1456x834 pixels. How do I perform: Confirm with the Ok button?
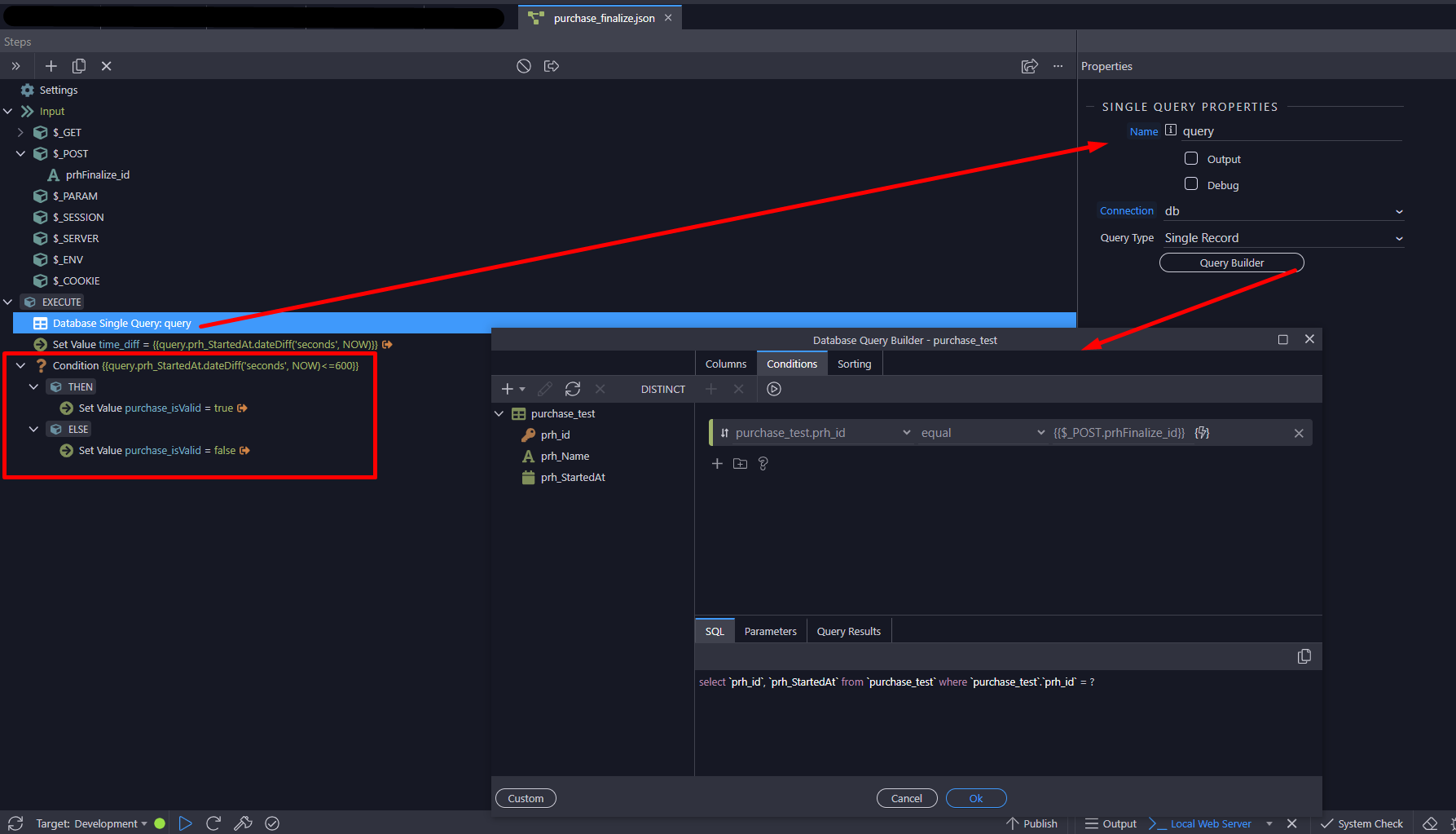click(x=975, y=798)
